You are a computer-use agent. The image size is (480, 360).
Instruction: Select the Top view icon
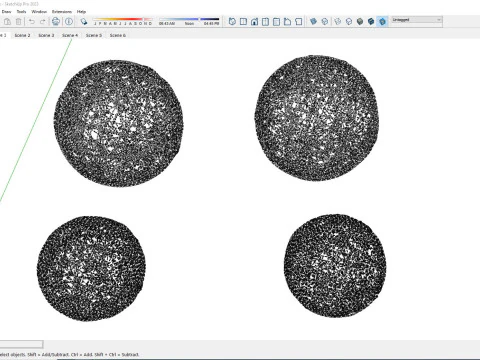(243, 22)
